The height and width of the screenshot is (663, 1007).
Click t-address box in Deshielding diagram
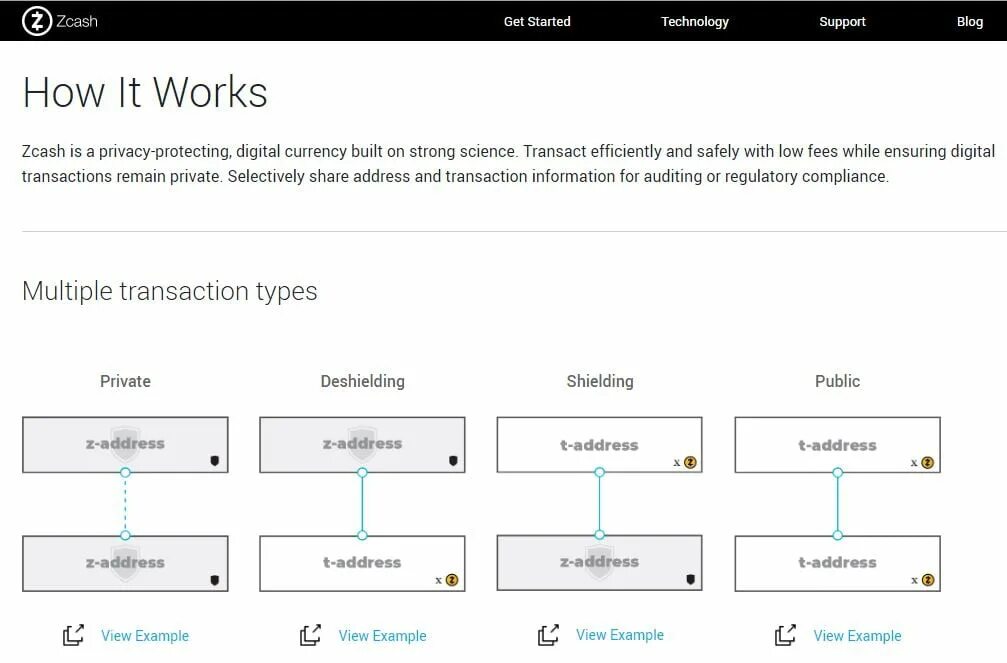click(x=362, y=563)
